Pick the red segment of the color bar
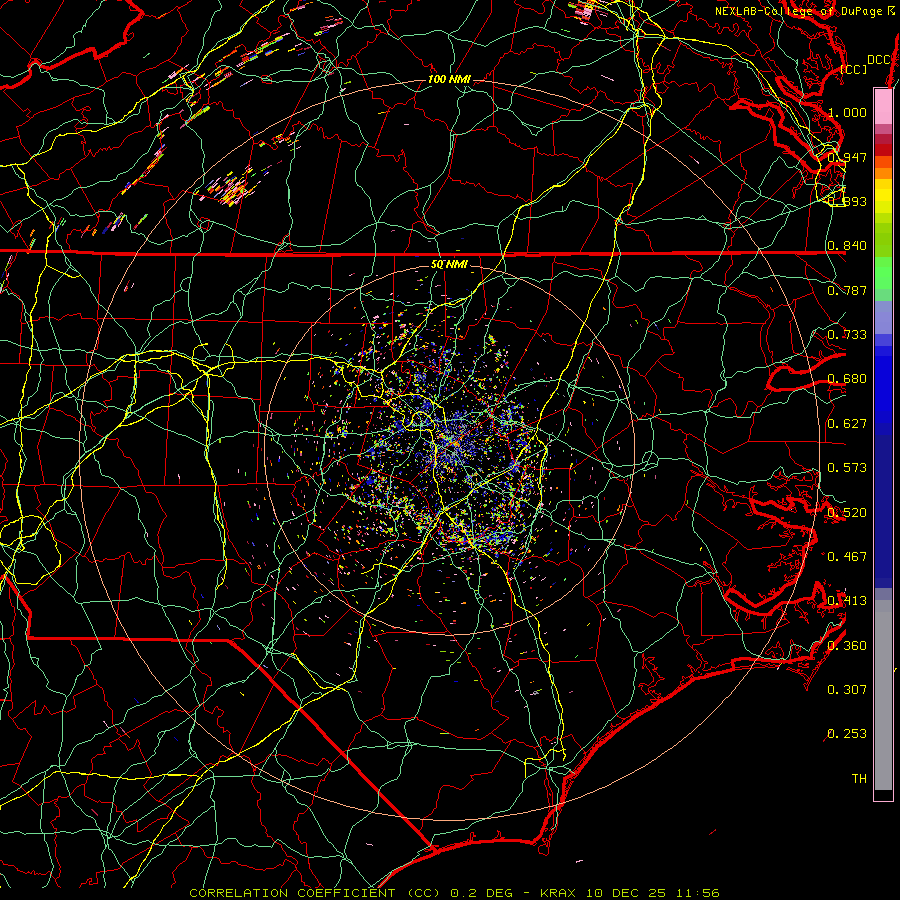Image resolution: width=900 pixels, height=900 pixels. pyautogui.click(x=883, y=150)
